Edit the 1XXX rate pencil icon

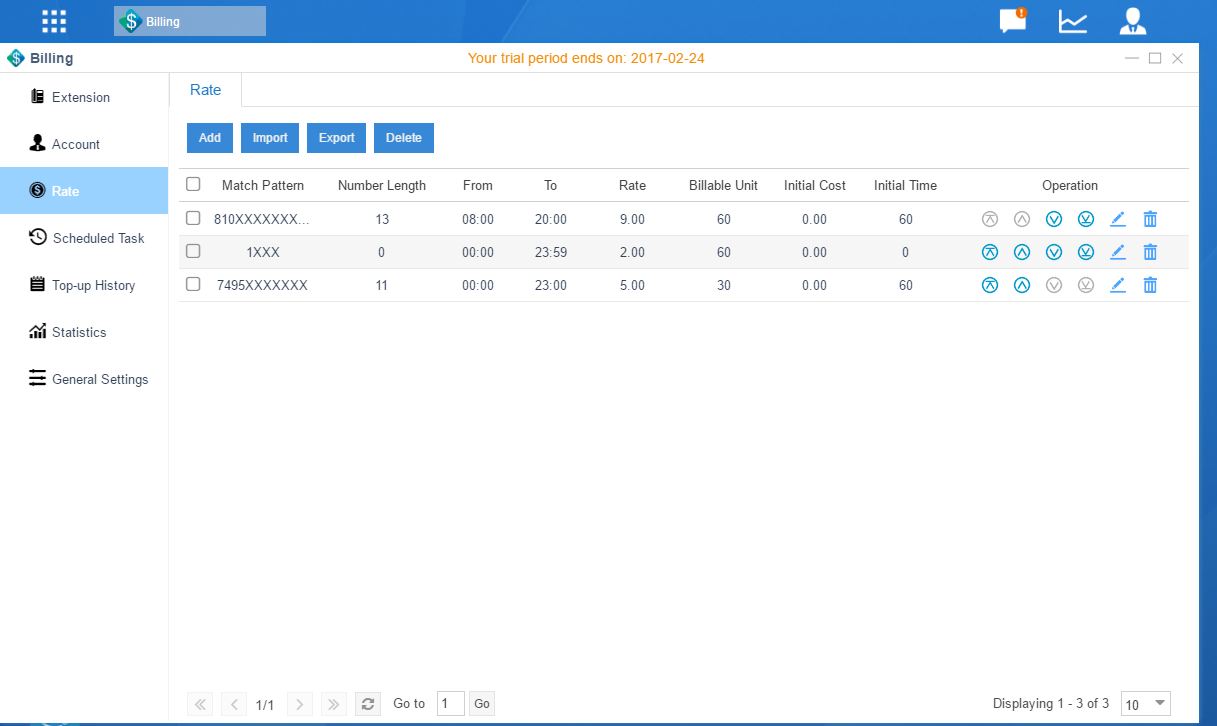click(1118, 252)
